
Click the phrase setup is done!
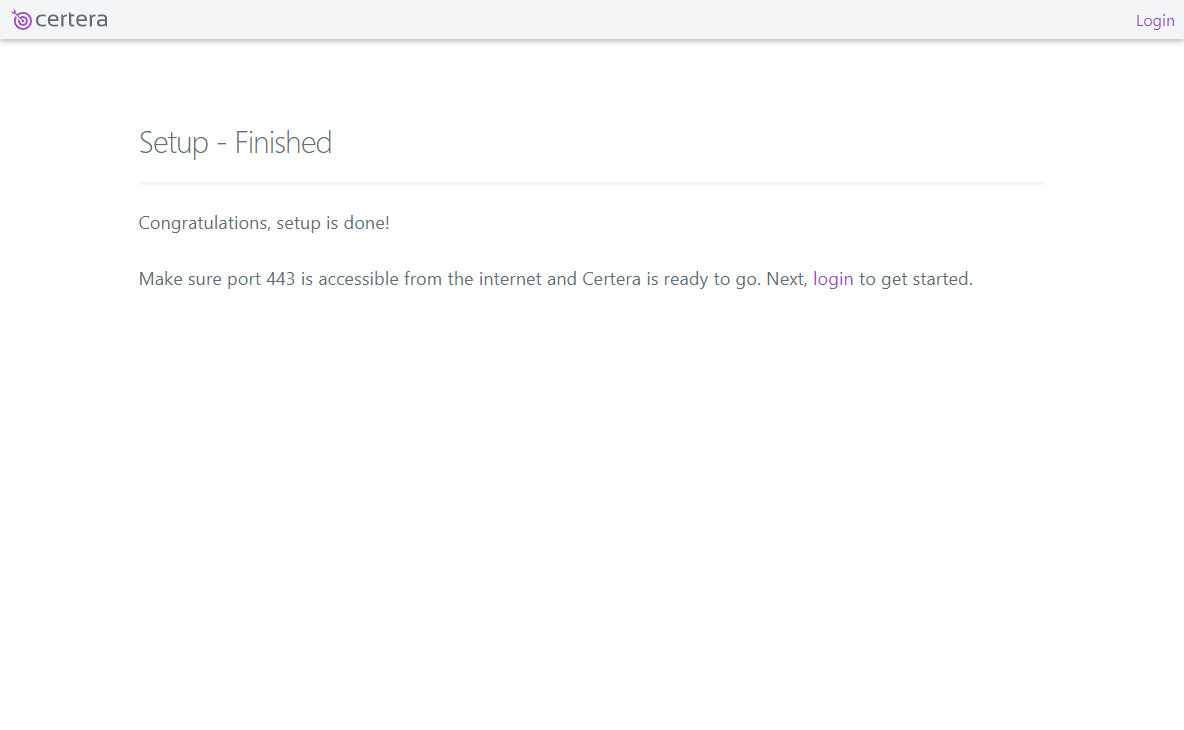pos(333,223)
